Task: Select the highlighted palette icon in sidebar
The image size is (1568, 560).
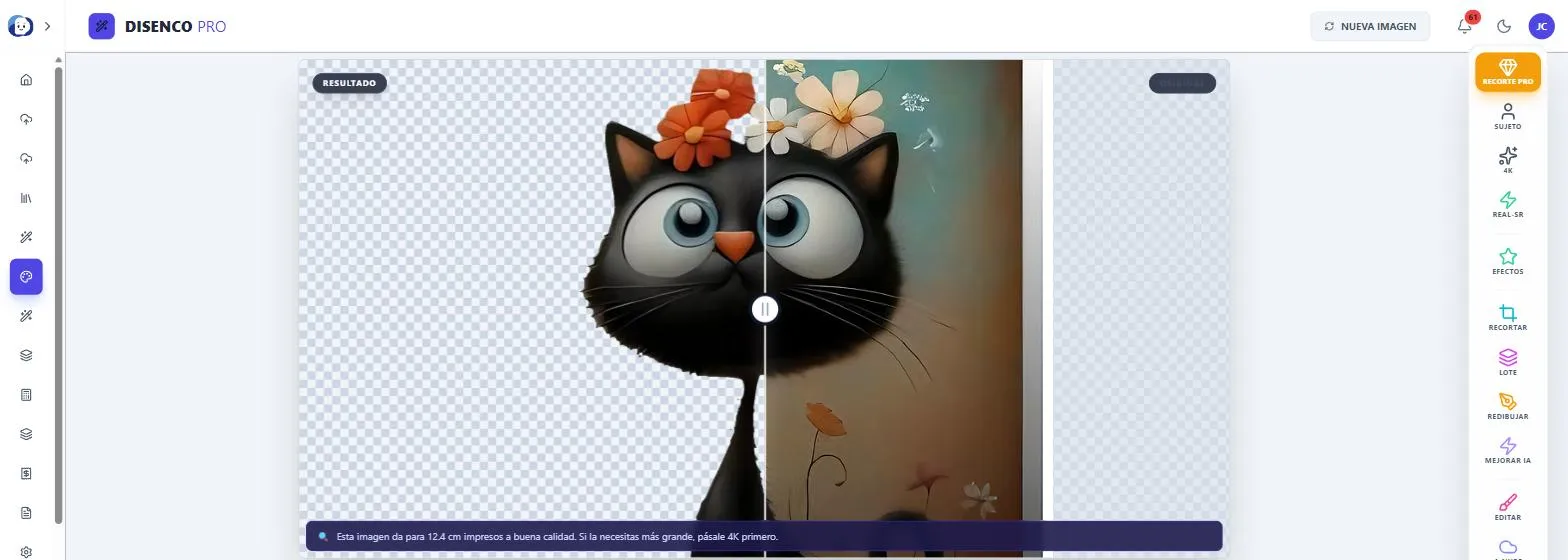Action: click(26, 277)
